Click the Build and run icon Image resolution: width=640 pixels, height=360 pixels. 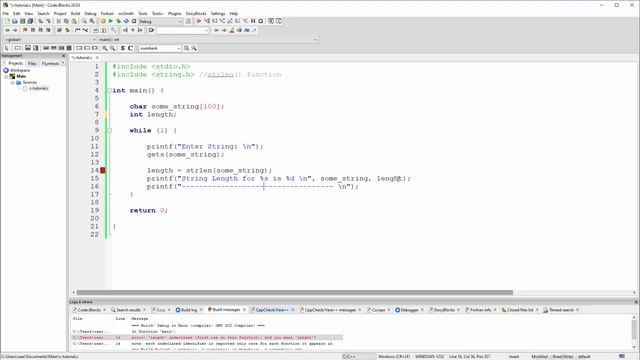tap(118, 21)
